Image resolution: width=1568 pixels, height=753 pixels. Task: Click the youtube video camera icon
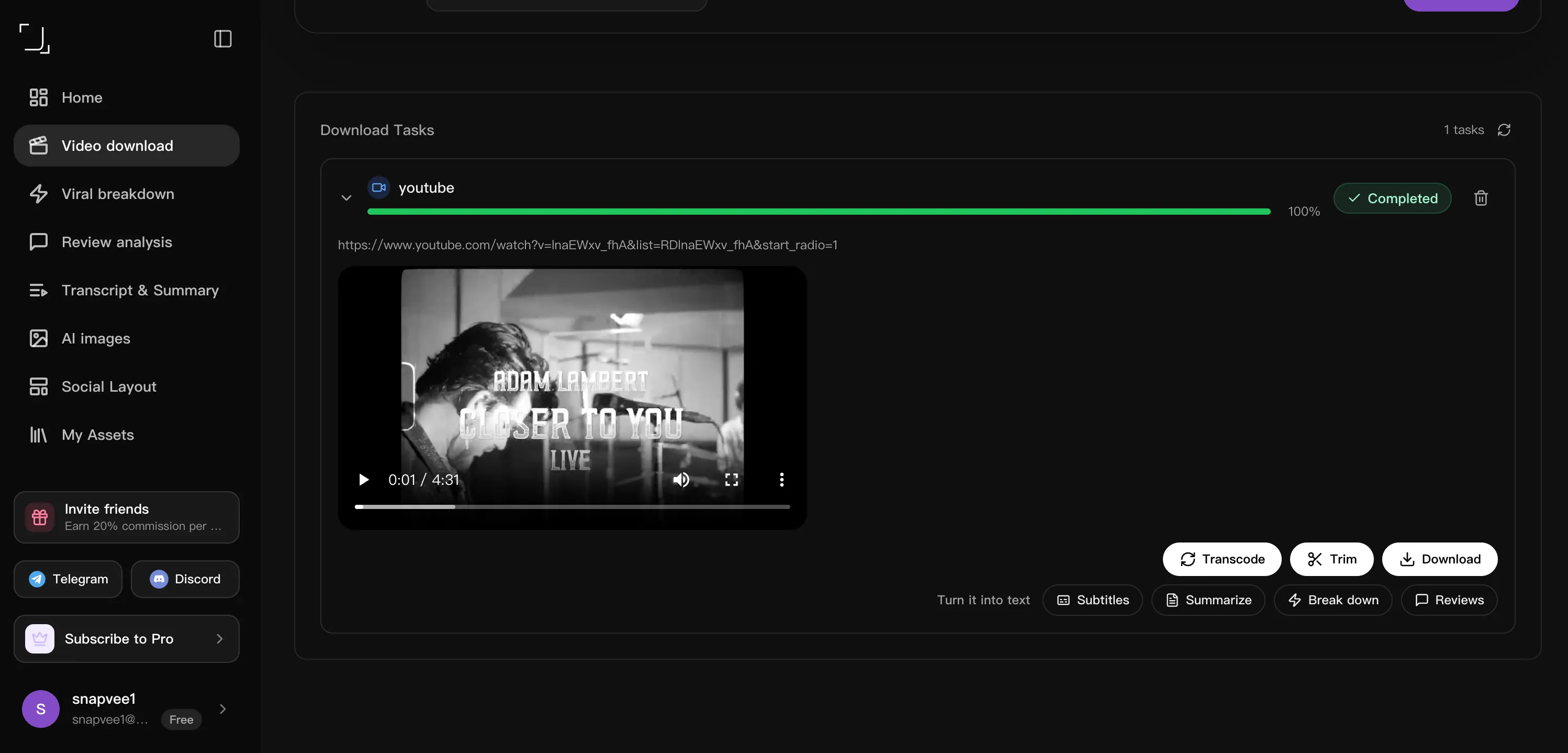click(378, 187)
